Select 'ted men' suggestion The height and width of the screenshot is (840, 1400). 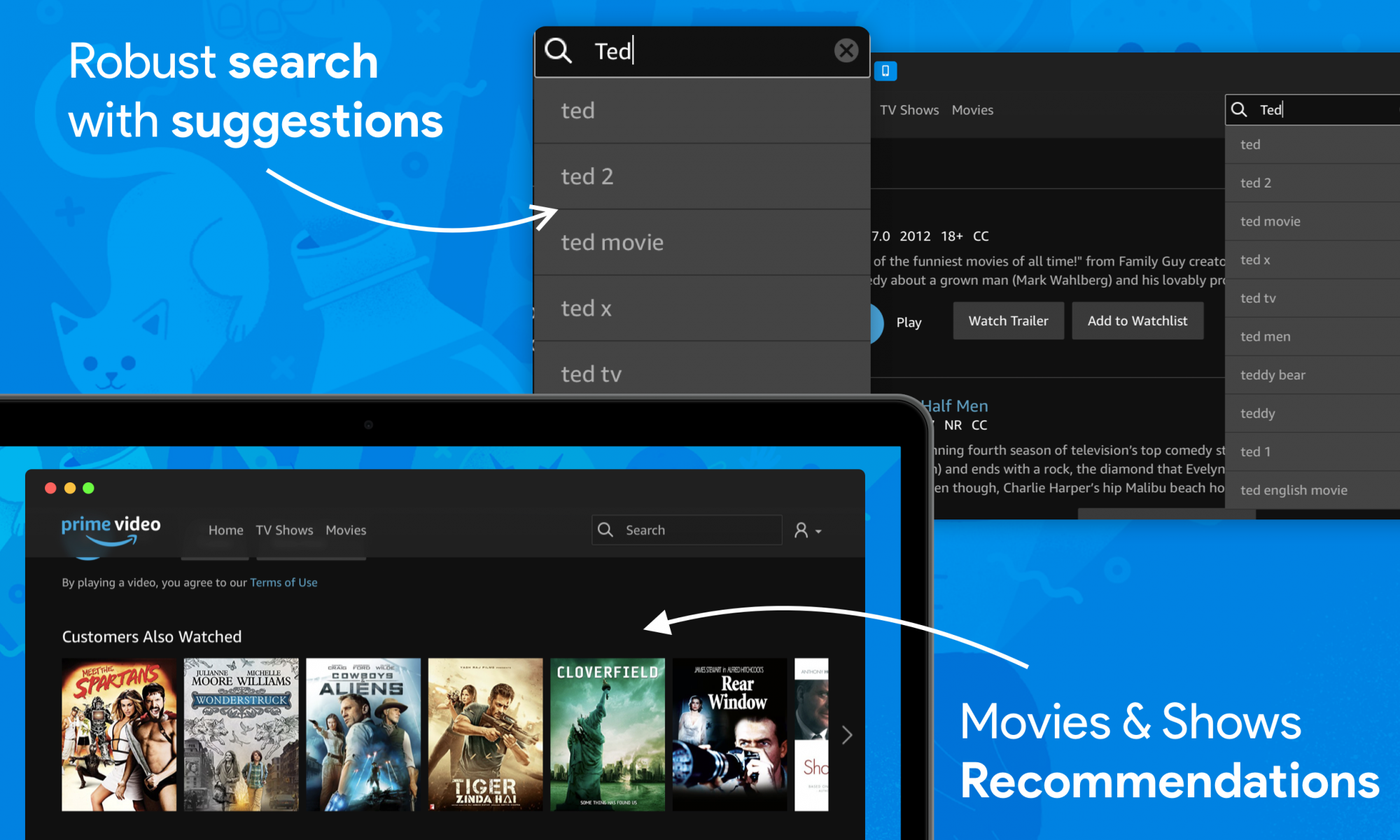tap(1312, 337)
